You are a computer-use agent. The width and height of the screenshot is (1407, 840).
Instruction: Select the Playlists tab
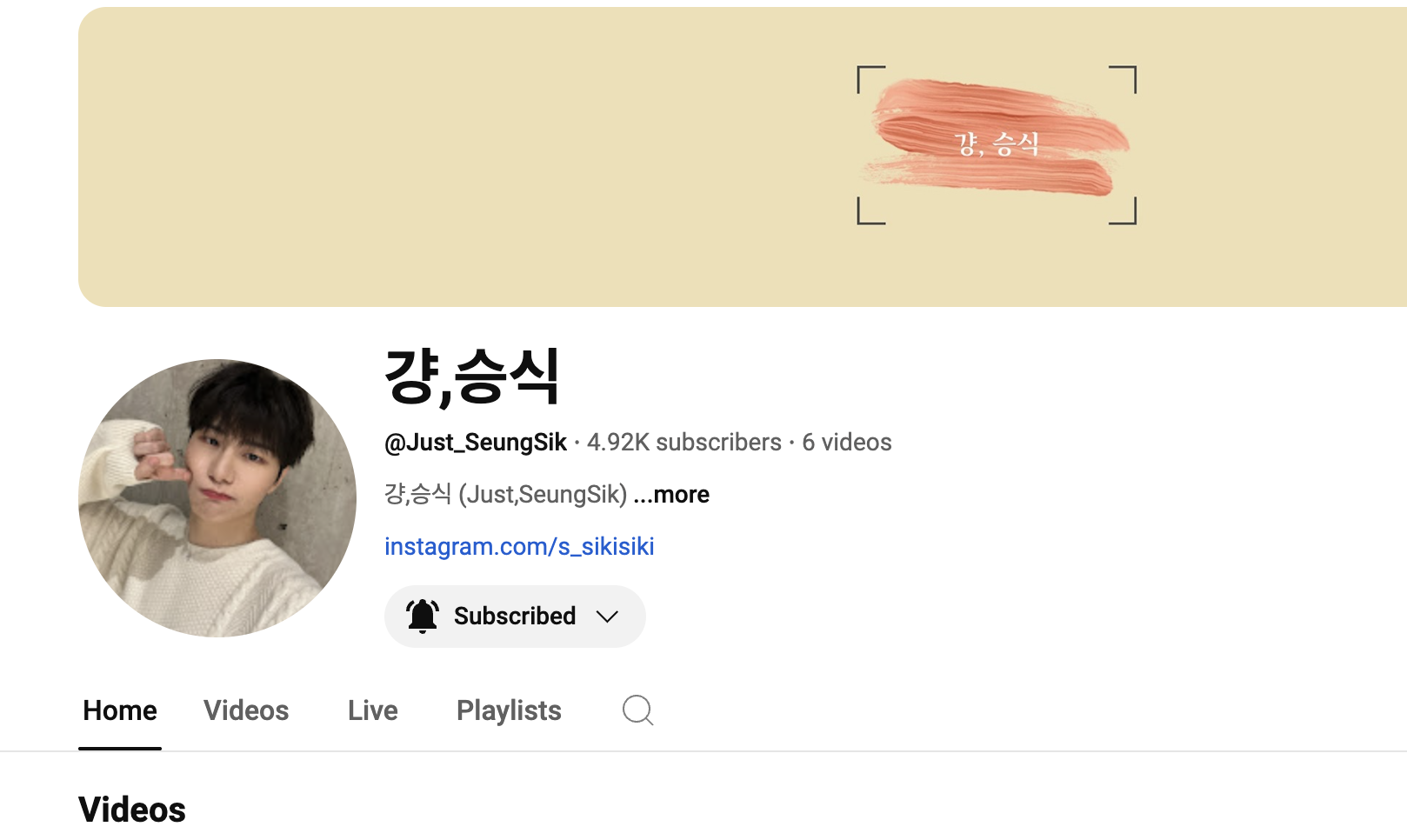coord(509,710)
